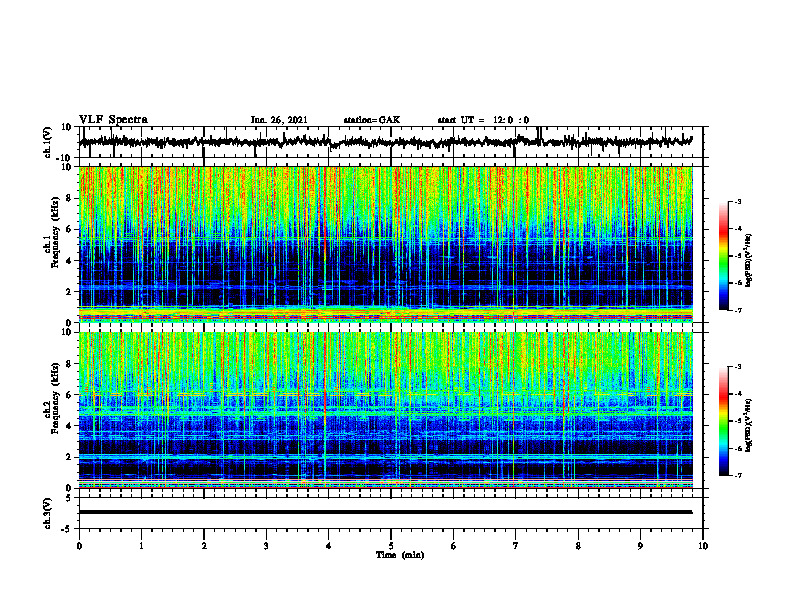Image resolution: width=792 pixels, height=612 pixels.
Task: Click the 8 kHz tick on ch.1 axis
Action: point(69,198)
